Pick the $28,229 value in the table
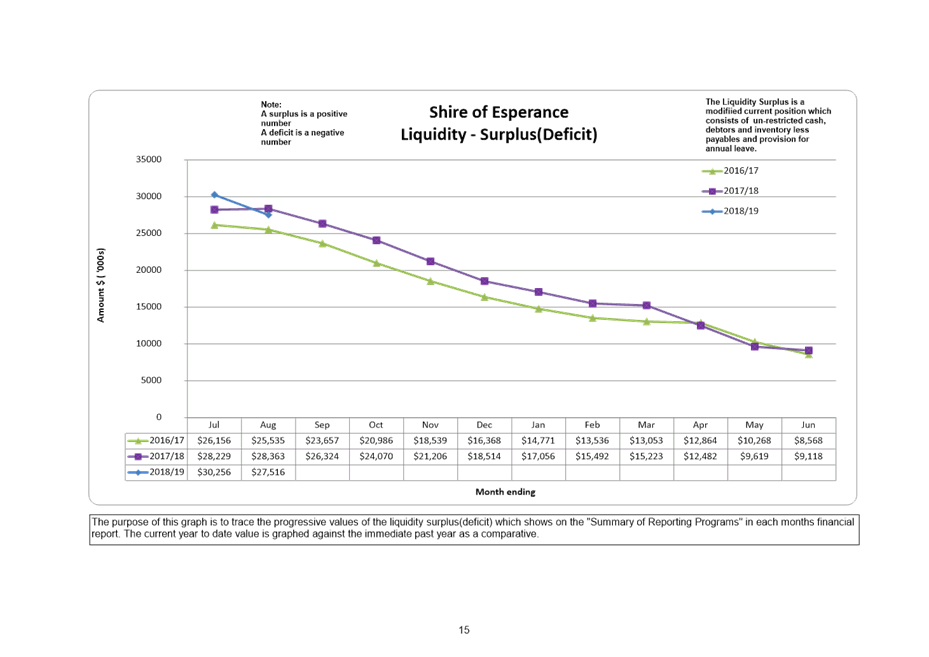Image resolution: width=929 pixels, height=657 pixels. point(214,457)
